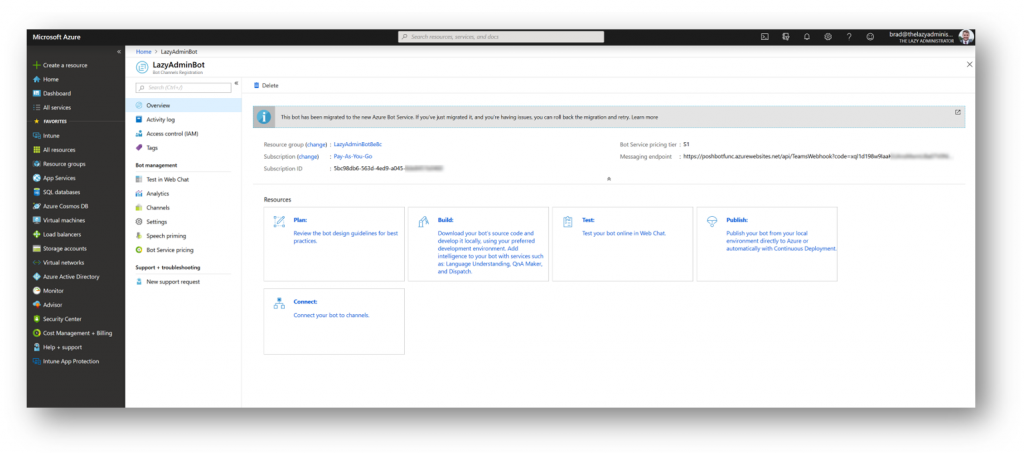
Task: Click the Azure Active Directory icon
Action: click(37, 277)
